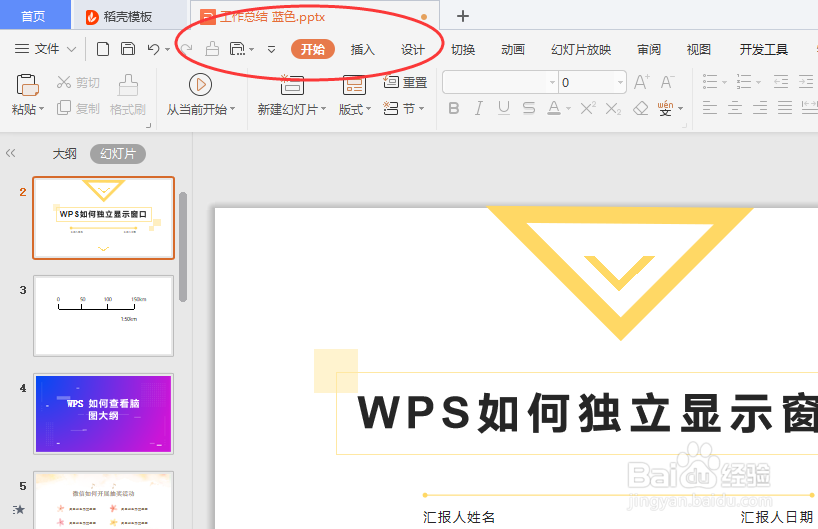Open the 幻灯片放映 ribbon tab
This screenshot has width=818, height=529.
pyautogui.click(x=581, y=50)
